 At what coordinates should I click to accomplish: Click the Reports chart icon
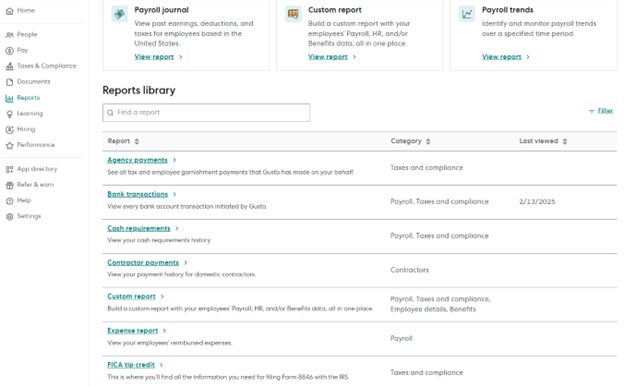point(10,98)
